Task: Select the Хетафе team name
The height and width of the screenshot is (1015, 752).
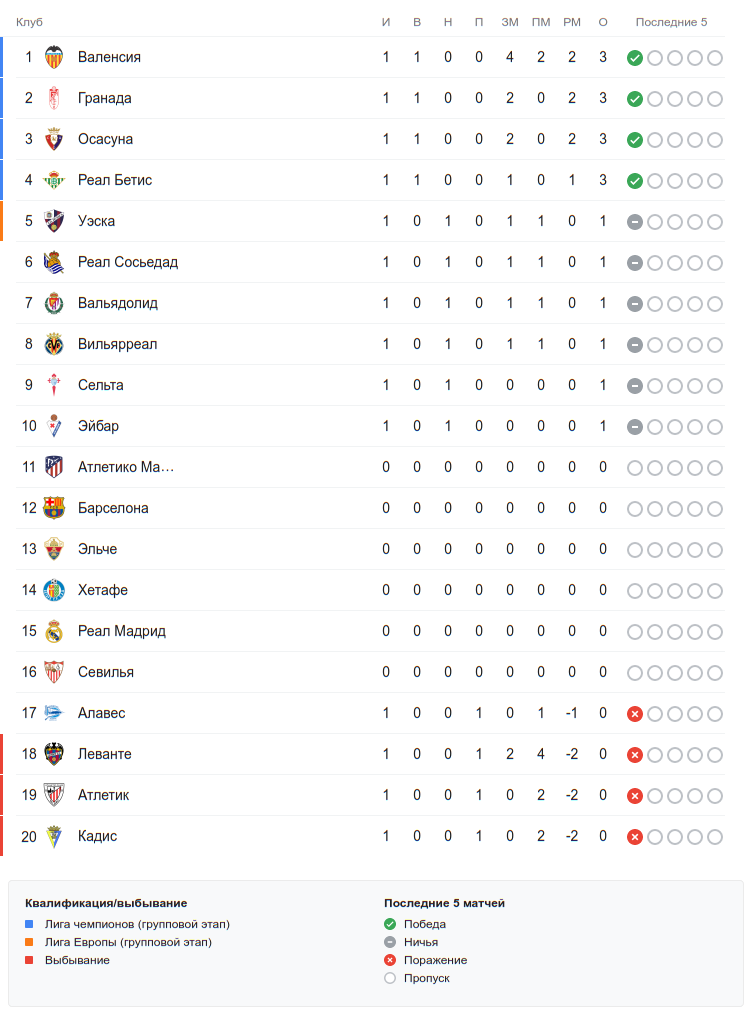Action: [x=103, y=590]
